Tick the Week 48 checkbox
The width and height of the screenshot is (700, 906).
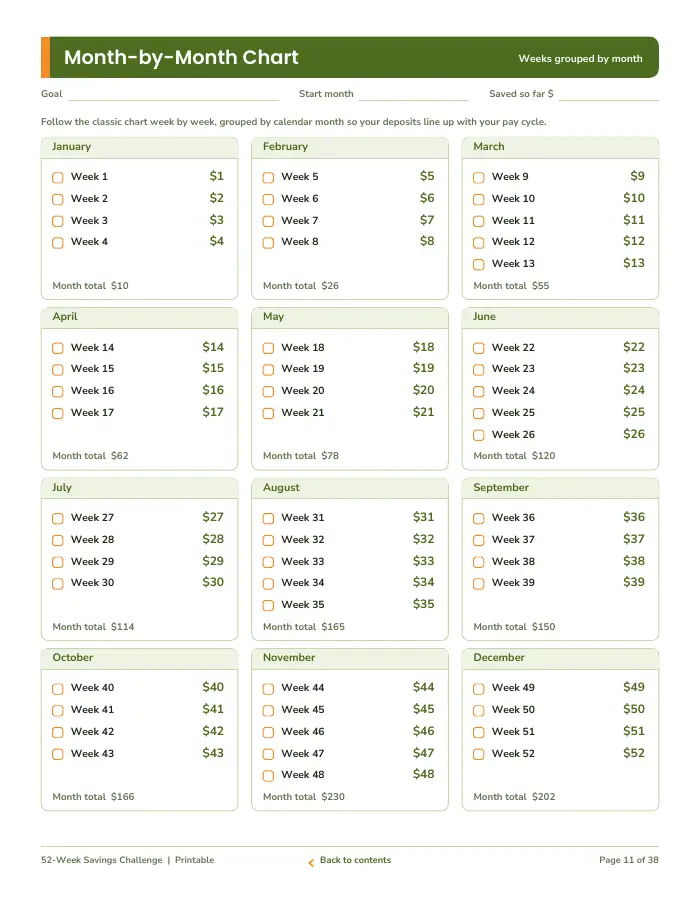[x=268, y=775]
